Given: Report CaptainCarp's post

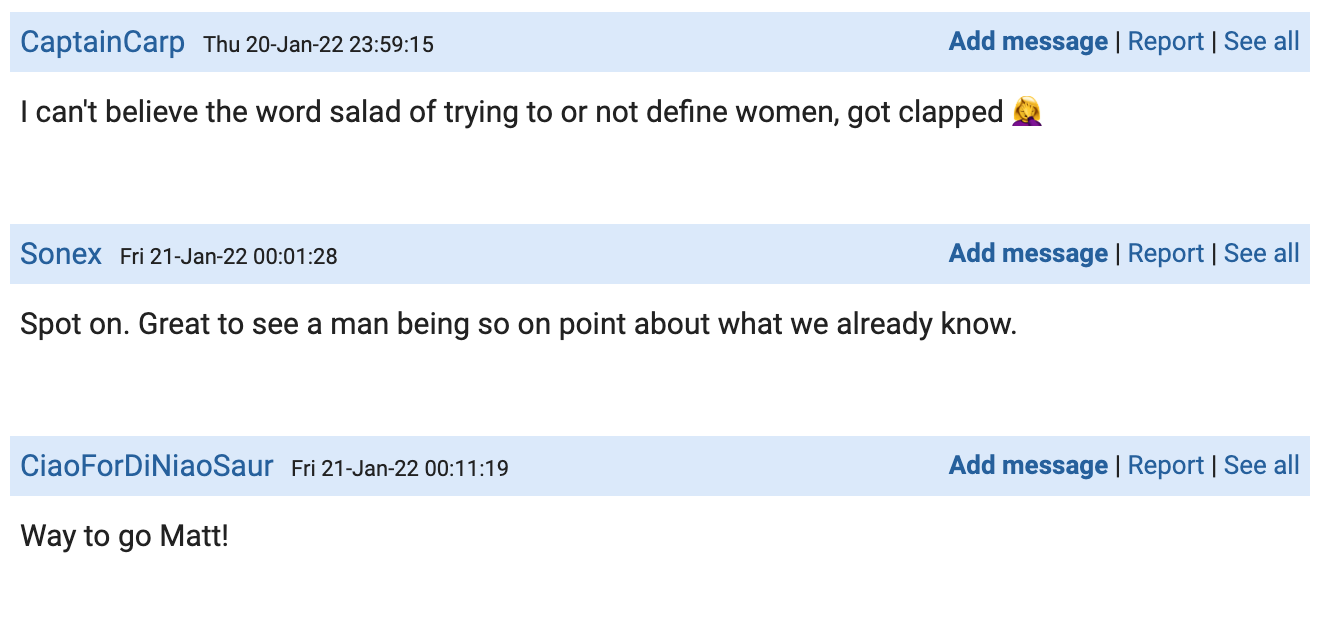Looking at the screenshot, I should (x=1165, y=41).
